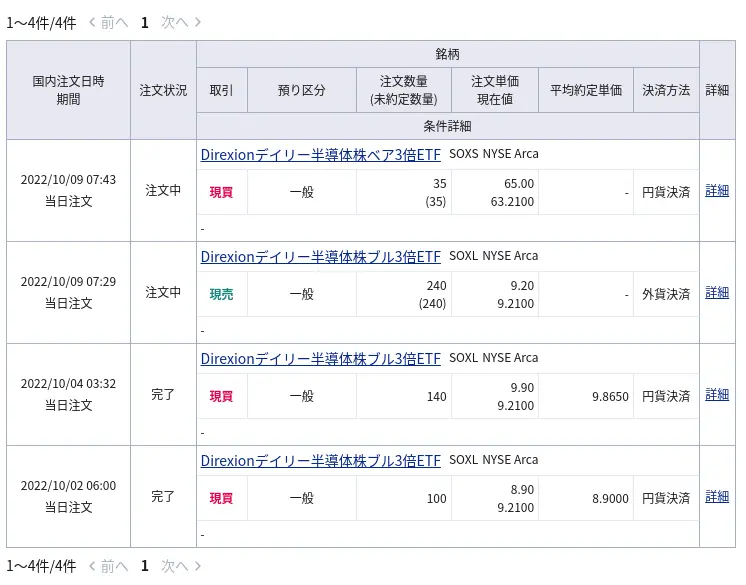
Task: Click 円貨決済 in the SOXS order row
Action: point(666,192)
